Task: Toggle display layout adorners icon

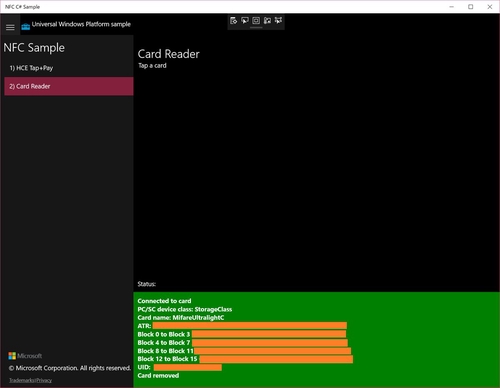Action: (256, 21)
